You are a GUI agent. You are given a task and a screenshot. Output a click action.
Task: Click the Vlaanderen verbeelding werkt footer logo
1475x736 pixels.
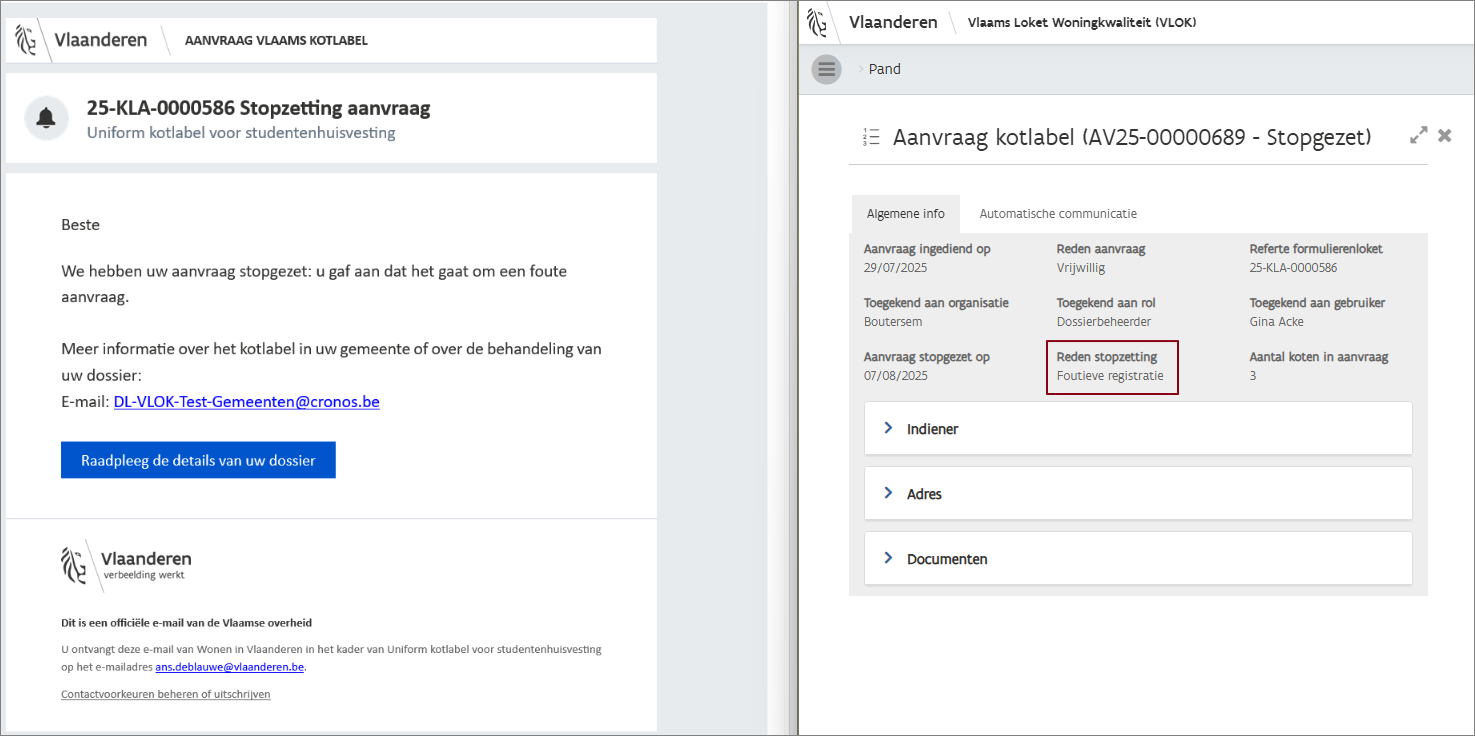tap(126, 564)
